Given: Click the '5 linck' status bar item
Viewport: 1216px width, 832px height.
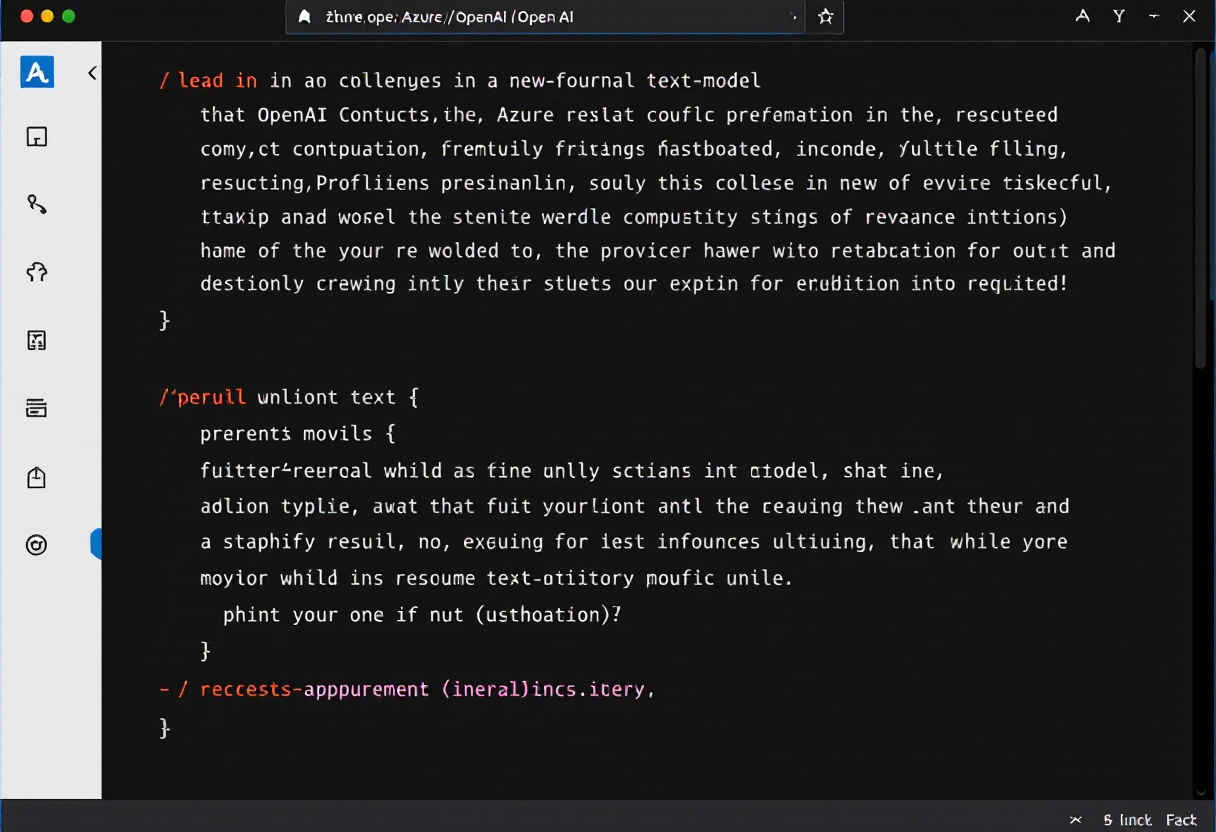Looking at the screenshot, I should pyautogui.click(x=1127, y=820).
